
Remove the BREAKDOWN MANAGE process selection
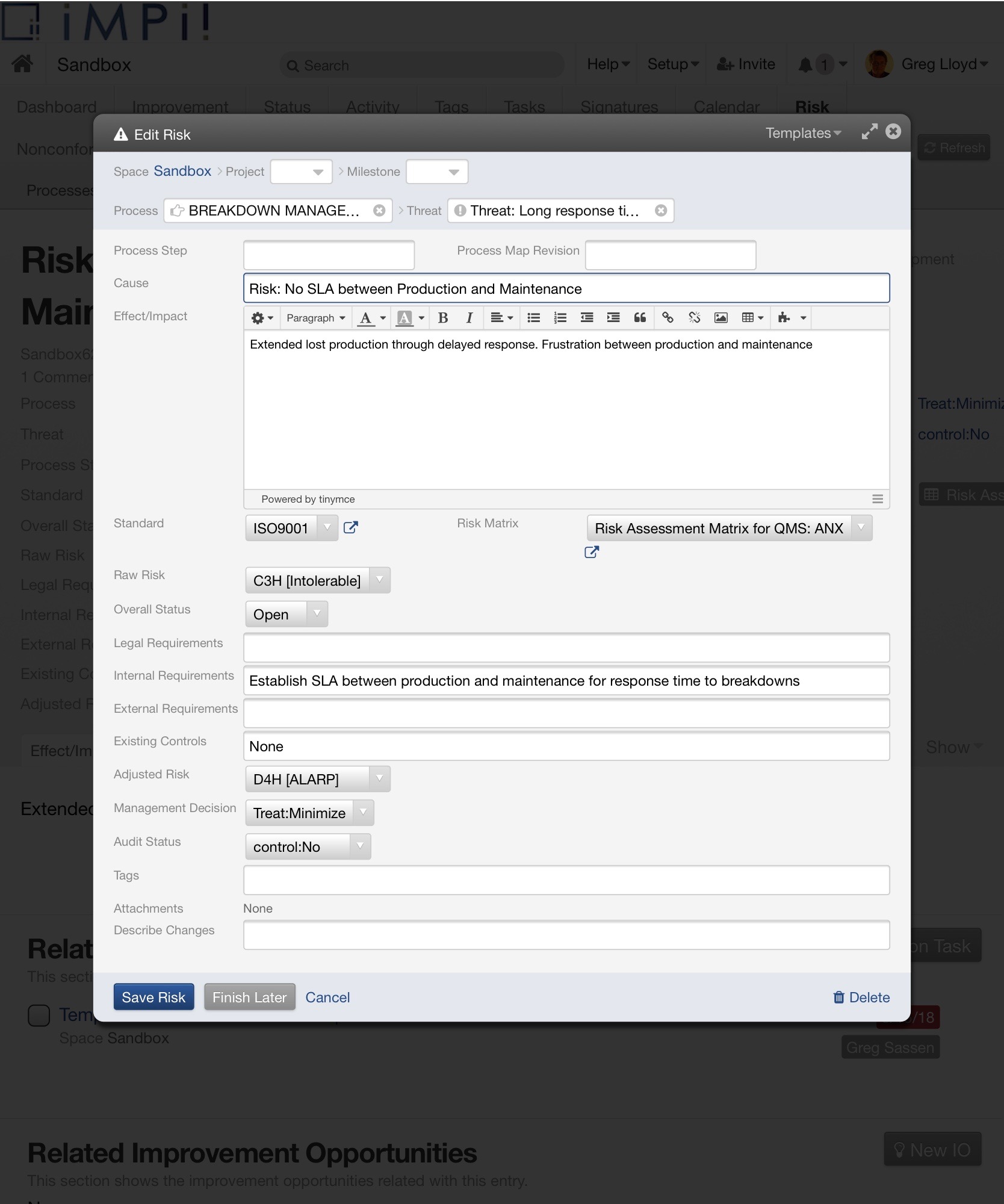click(379, 211)
